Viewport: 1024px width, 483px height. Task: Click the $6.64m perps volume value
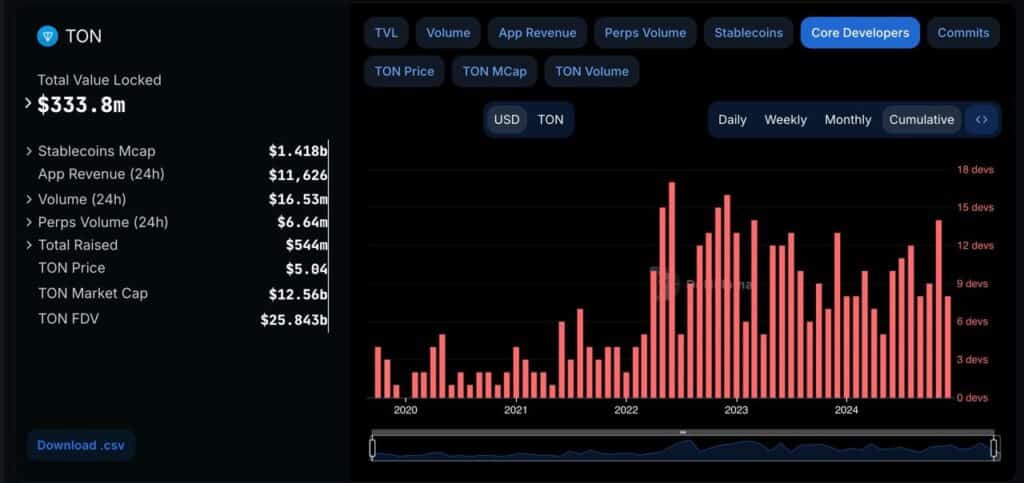tap(302, 222)
